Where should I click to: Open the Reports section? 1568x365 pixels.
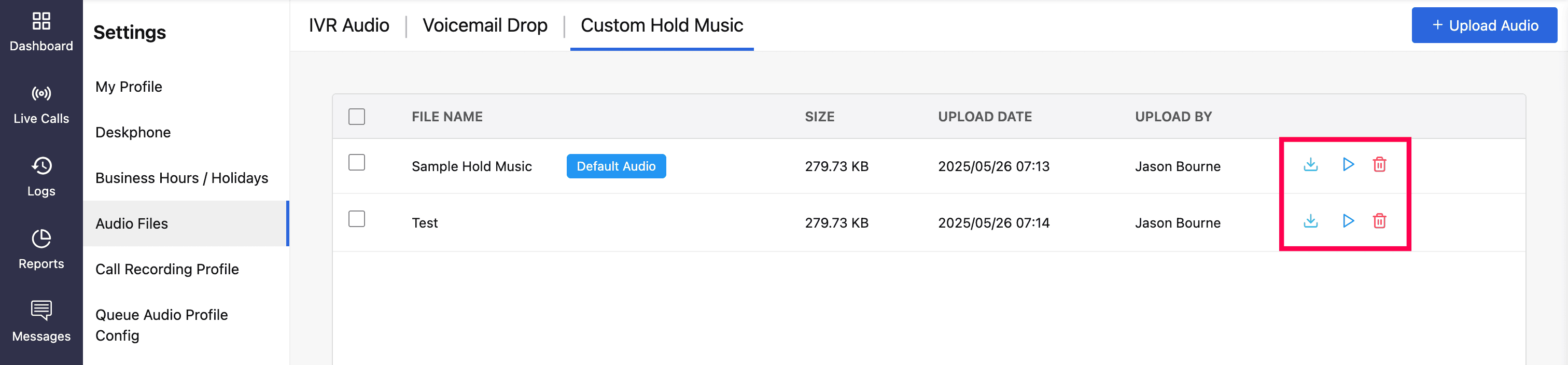point(41,249)
